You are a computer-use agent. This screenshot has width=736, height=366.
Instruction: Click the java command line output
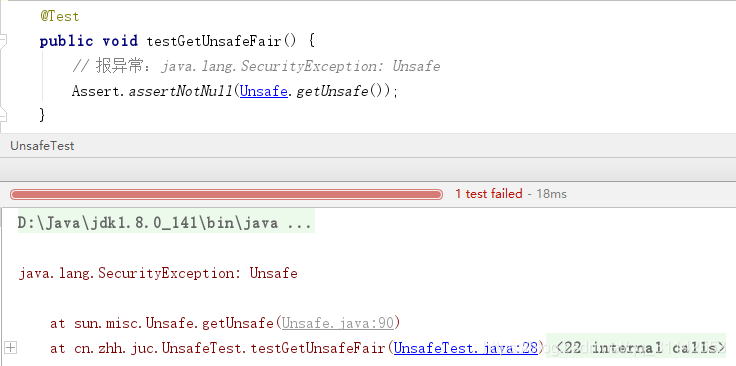[166, 223]
